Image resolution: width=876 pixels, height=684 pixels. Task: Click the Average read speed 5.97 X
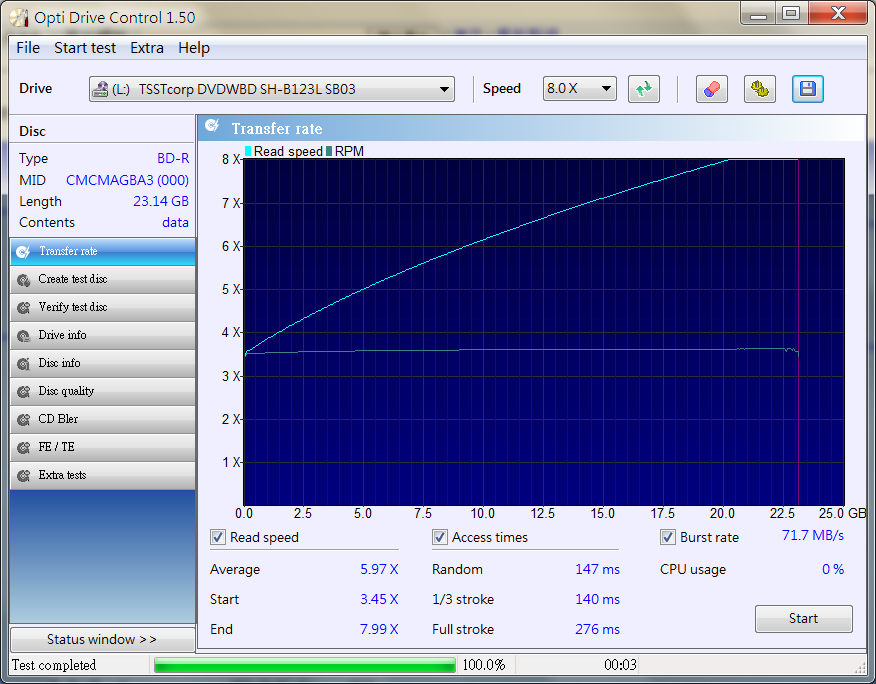pyautogui.click(x=379, y=569)
